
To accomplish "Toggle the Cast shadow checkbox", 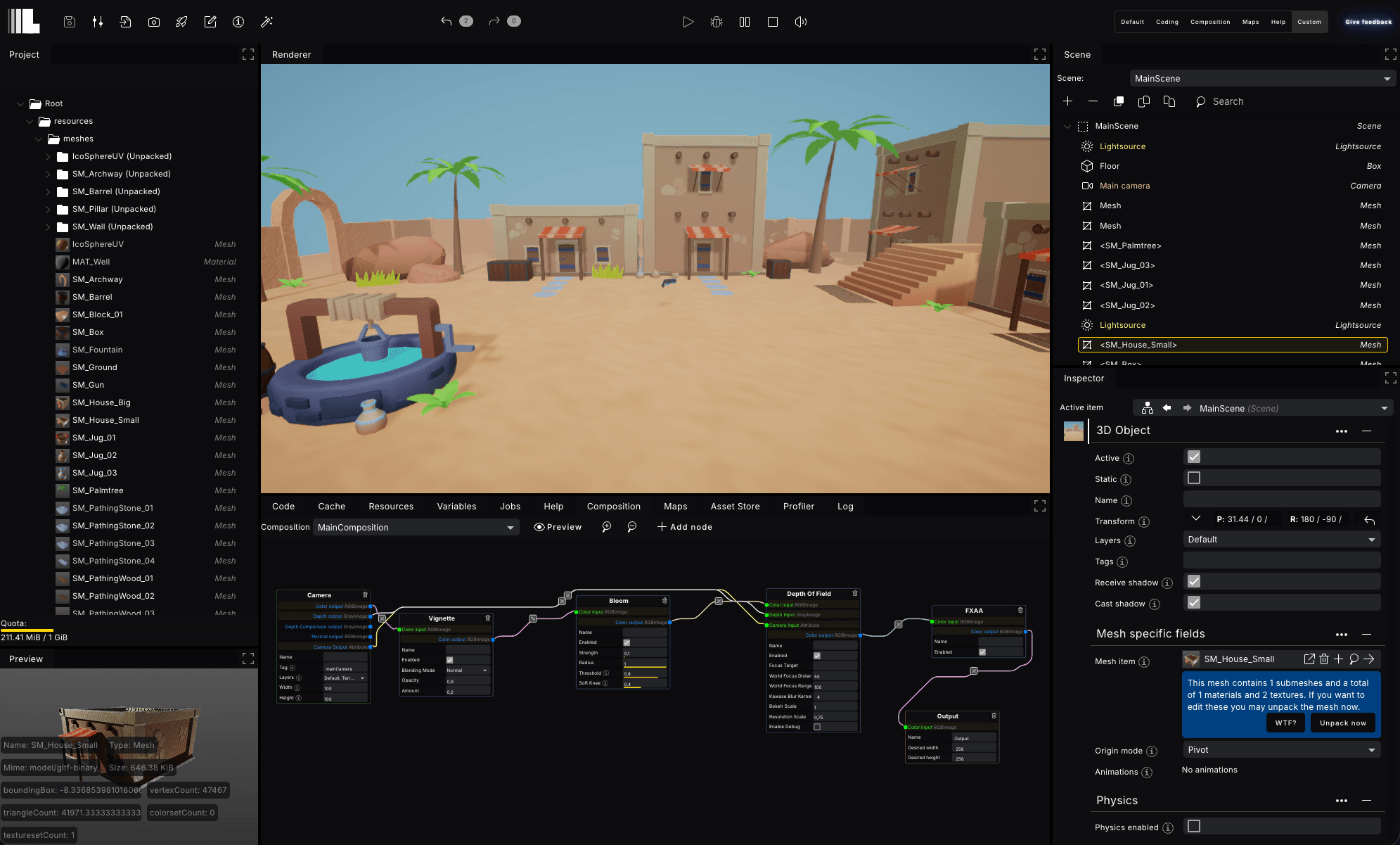I will click(x=1193, y=602).
